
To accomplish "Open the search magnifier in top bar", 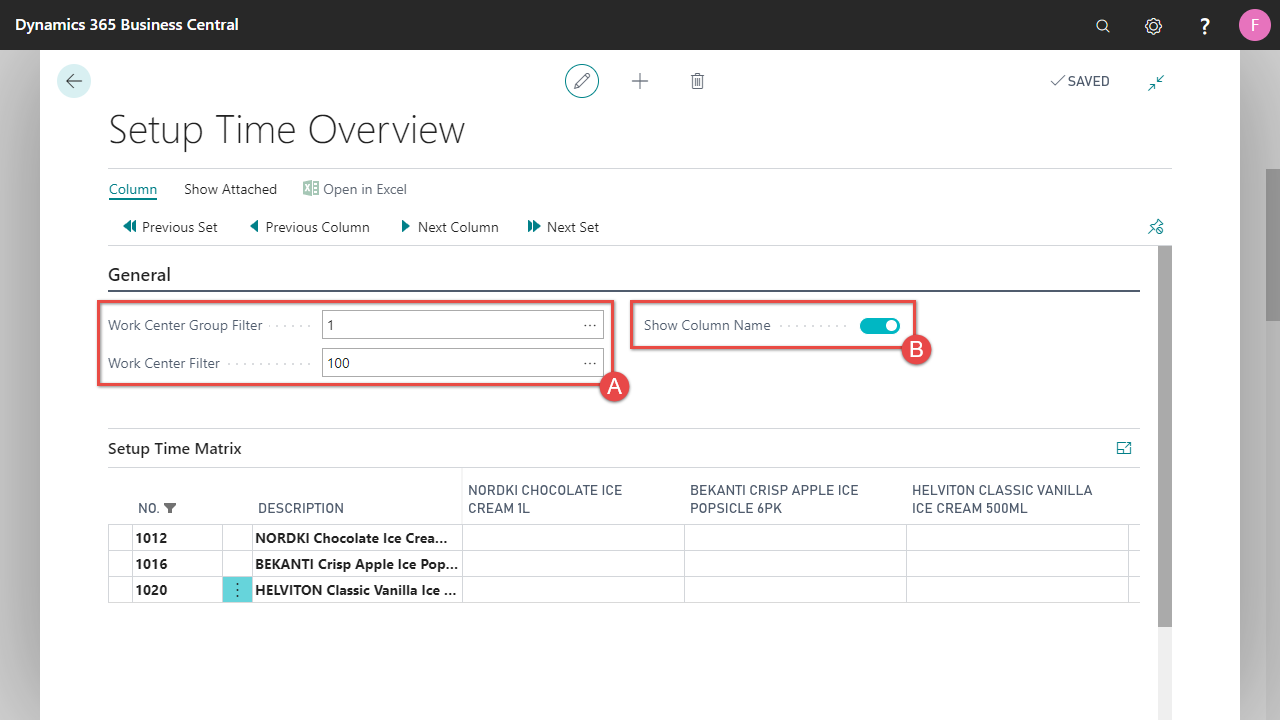I will tap(1103, 26).
